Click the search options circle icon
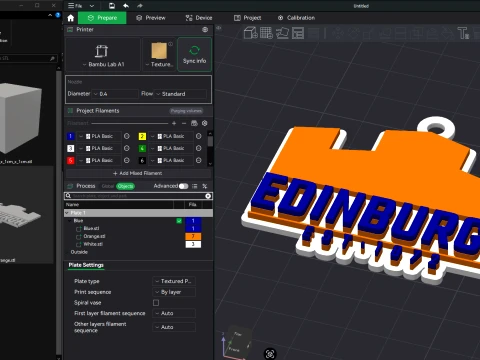This screenshot has width=480, height=360. coord(208,196)
